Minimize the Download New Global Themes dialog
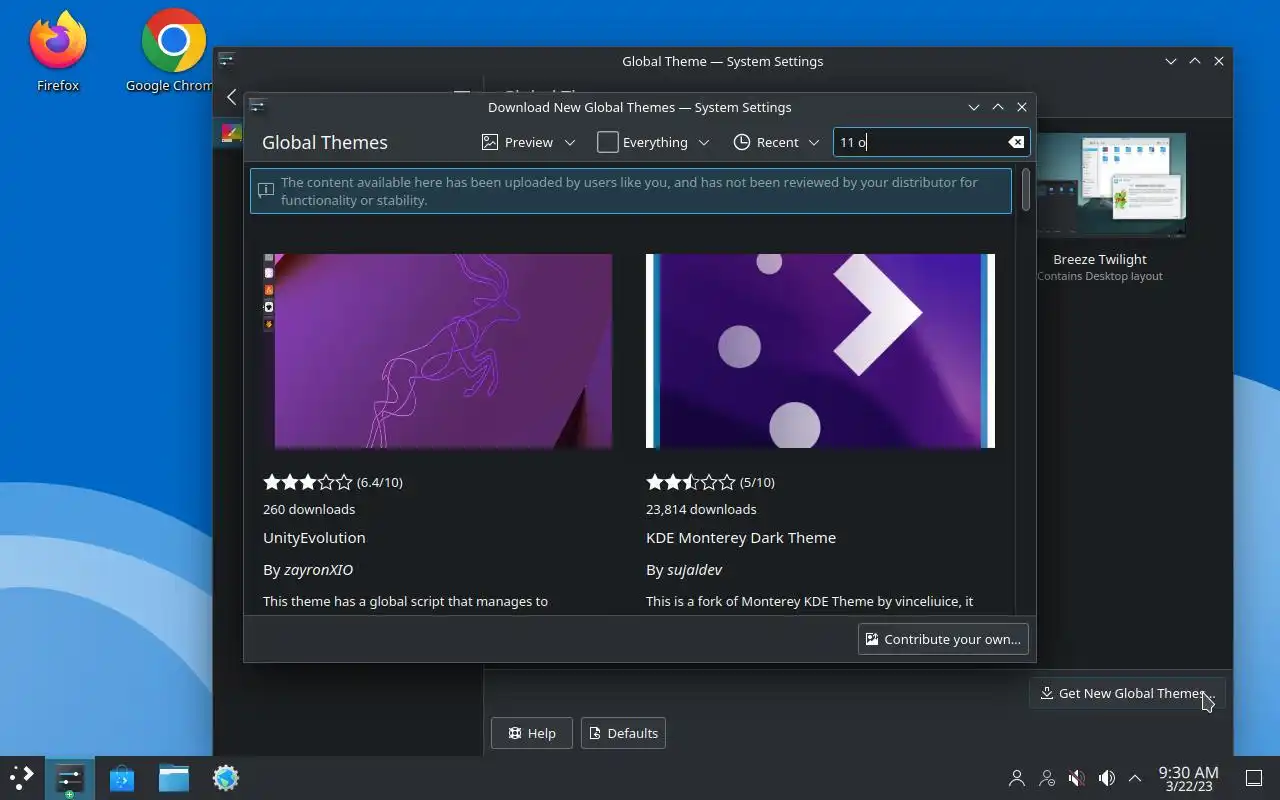 pos(974,107)
